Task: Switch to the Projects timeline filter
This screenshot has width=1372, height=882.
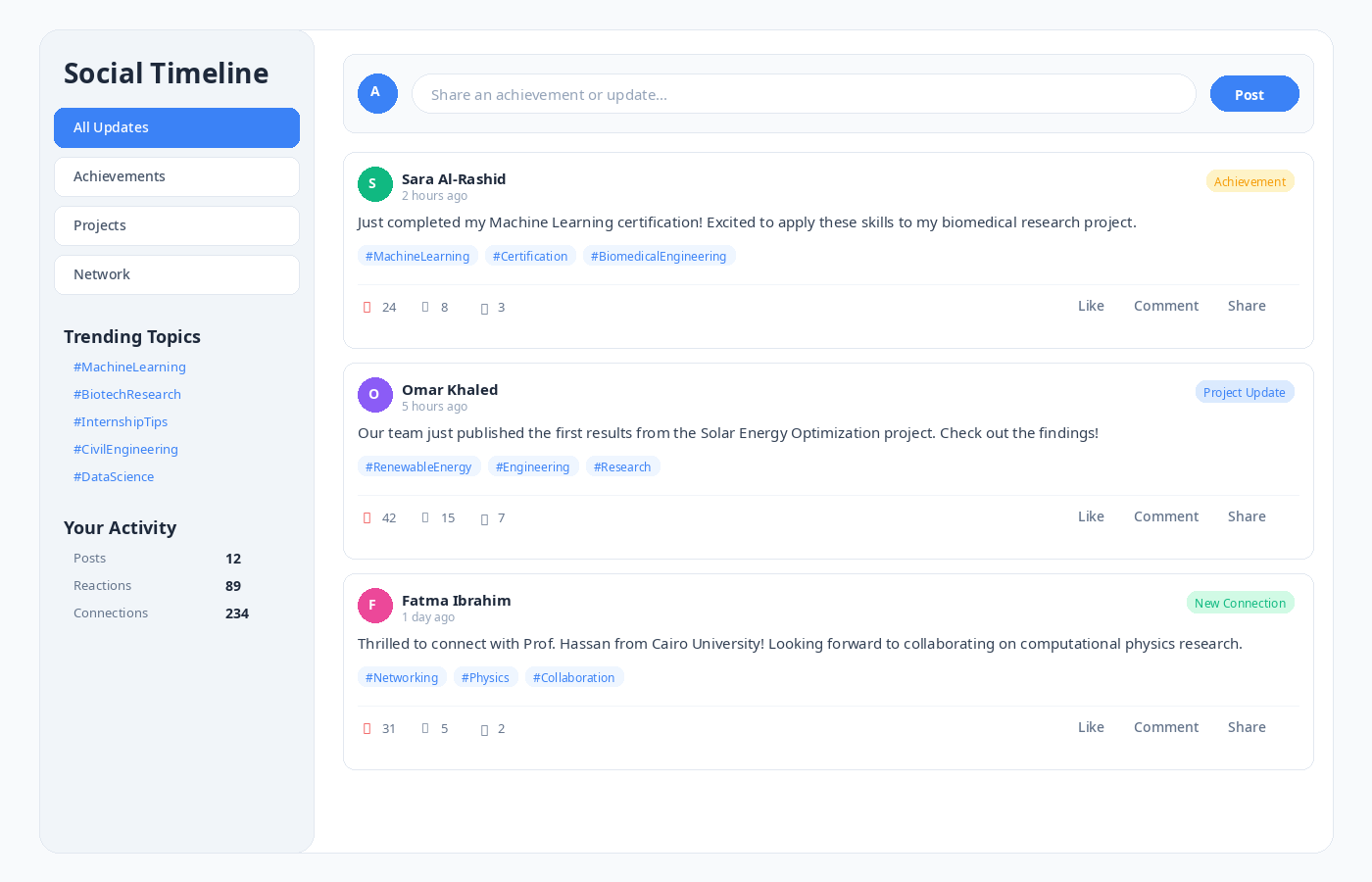Action: [x=176, y=226]
